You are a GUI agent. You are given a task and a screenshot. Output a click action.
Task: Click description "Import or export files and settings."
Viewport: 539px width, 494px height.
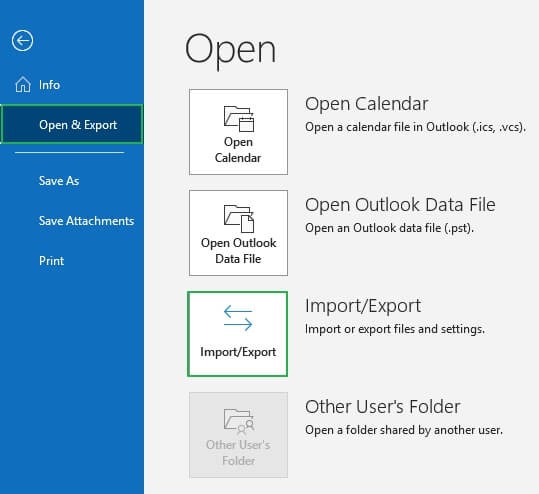coord(395,329)
